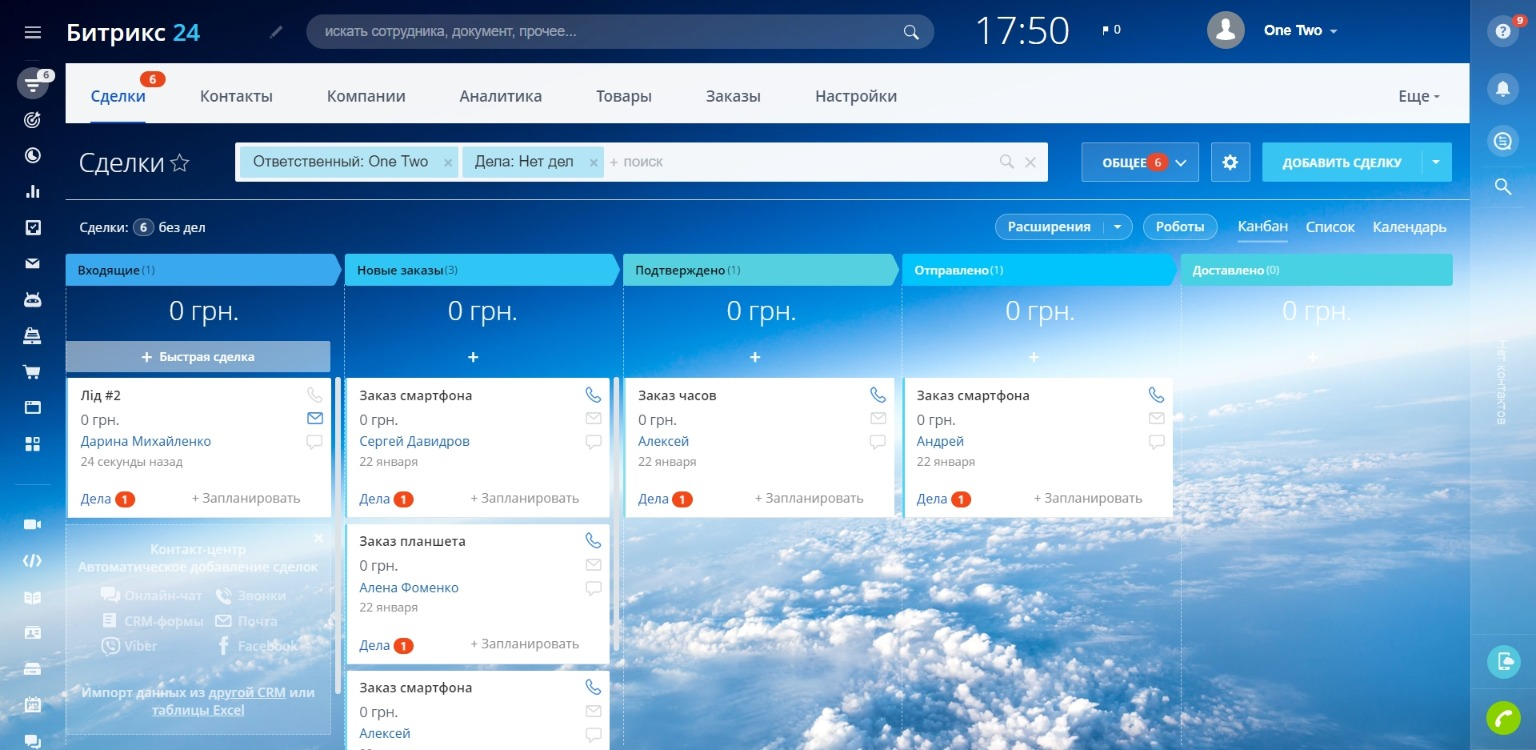The width and height of the screenshot is (1536, 750).
Task: Open the Еще menu dropdown
Action: (1419, 97)
